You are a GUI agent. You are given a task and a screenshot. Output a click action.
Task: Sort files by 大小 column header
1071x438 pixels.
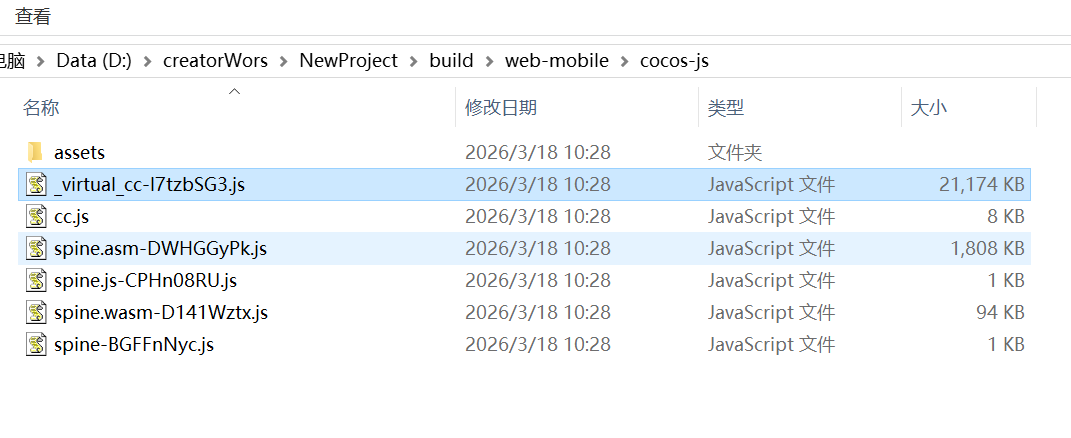[928, 108]
